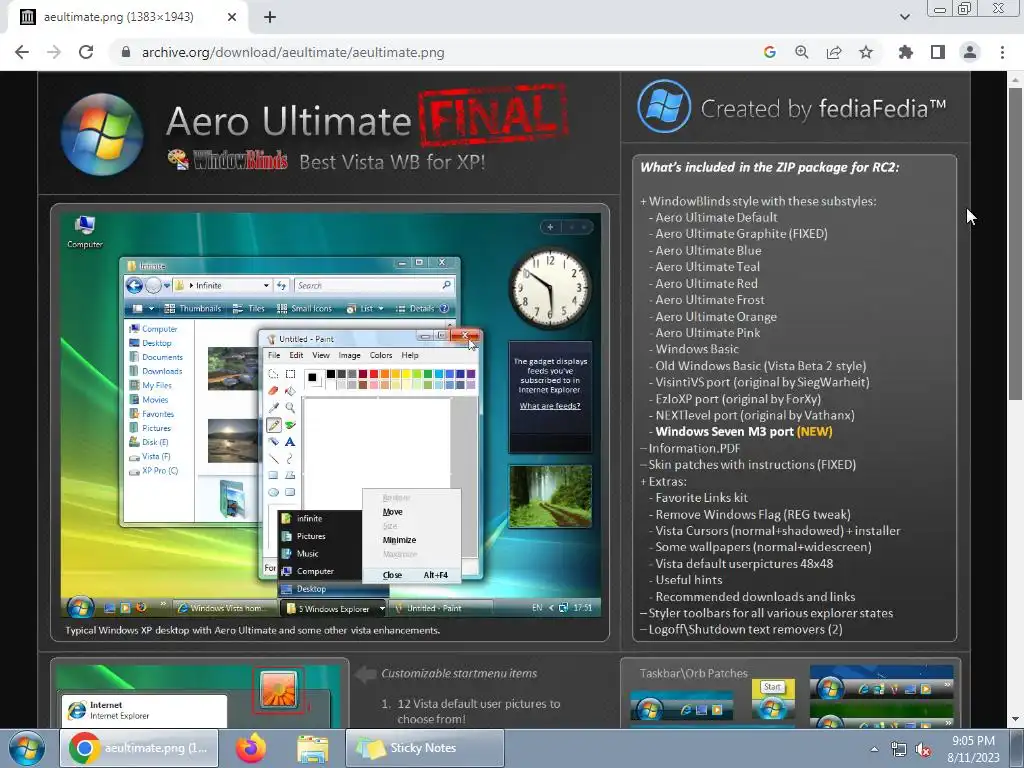Image resolution: width=1024 pixels, height=768 pixels.
Task: Open the Windows Start orb
Action: 26,748
